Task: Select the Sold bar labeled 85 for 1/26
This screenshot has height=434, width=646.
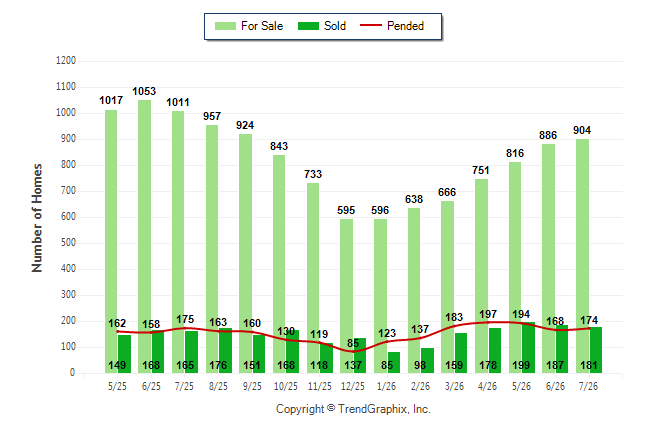Action: click(394, 362)
